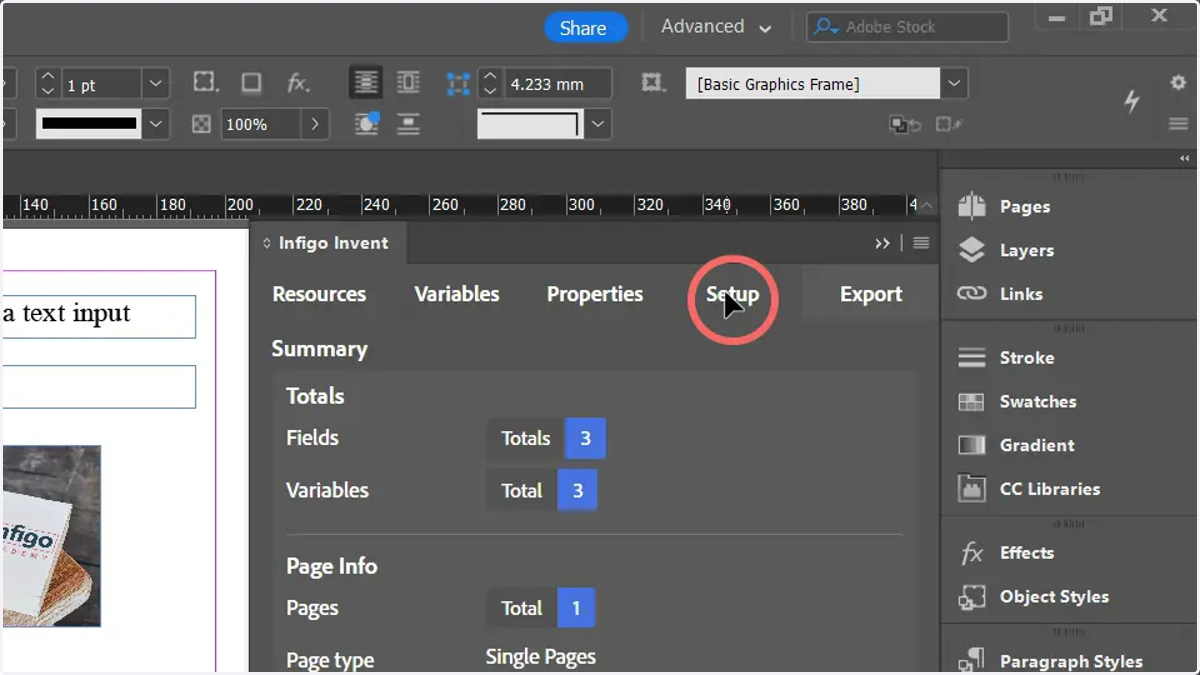The image size is (1200, 675).
Task: Toggle Infigo Invent panel collapse arrows beside title
Action: pos(267,243)
